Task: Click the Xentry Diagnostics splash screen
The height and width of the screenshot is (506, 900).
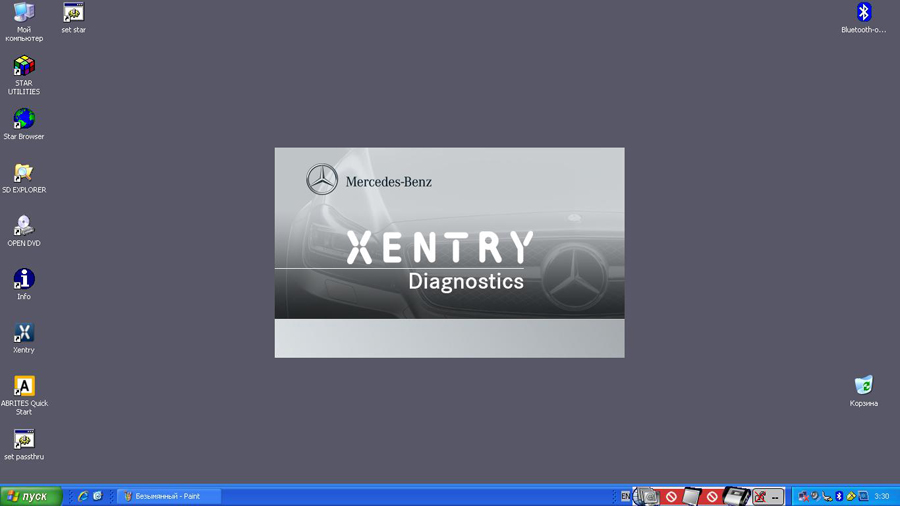Action: coord(449,252)
